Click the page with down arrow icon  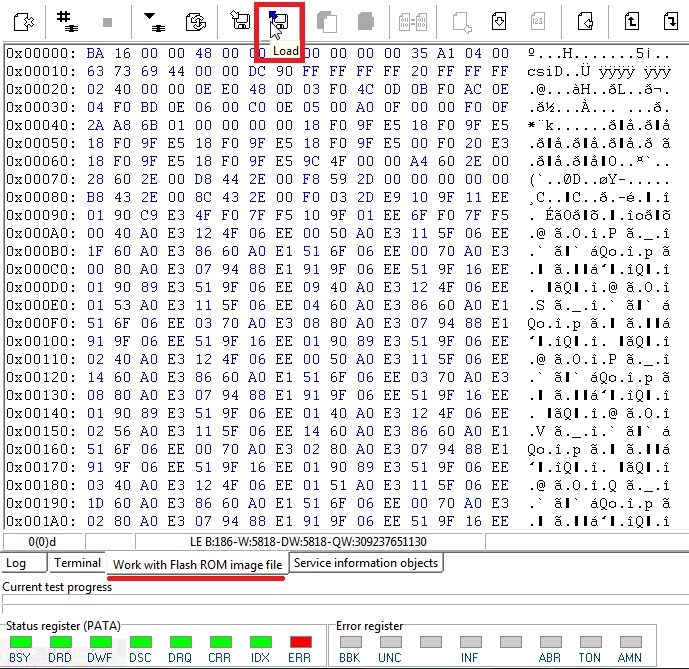pyautogui.click(x=497, y=20)
